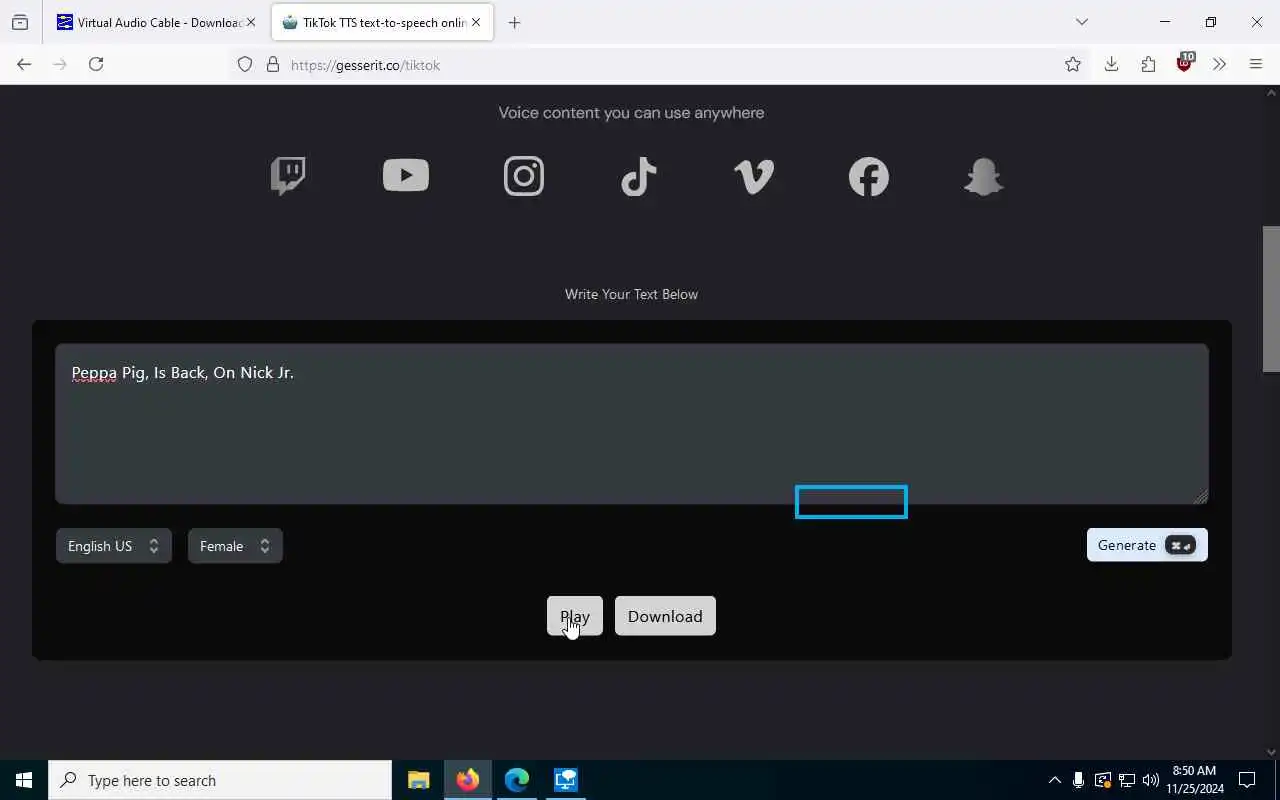Click the 'Write Your Text Below' label

point(631,294)
